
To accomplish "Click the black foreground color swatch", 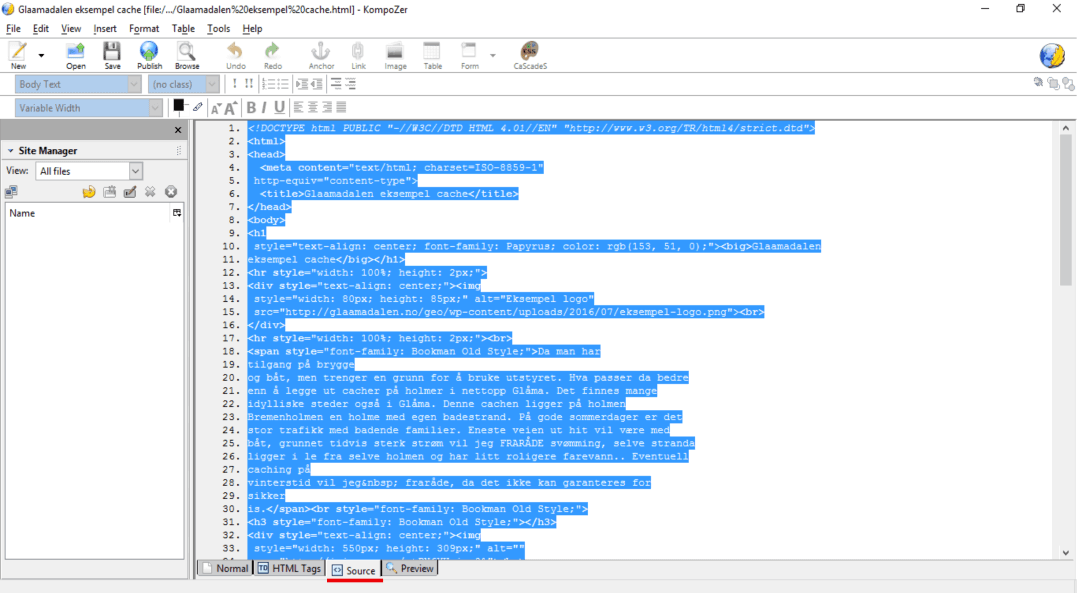I will pos(179,105).
